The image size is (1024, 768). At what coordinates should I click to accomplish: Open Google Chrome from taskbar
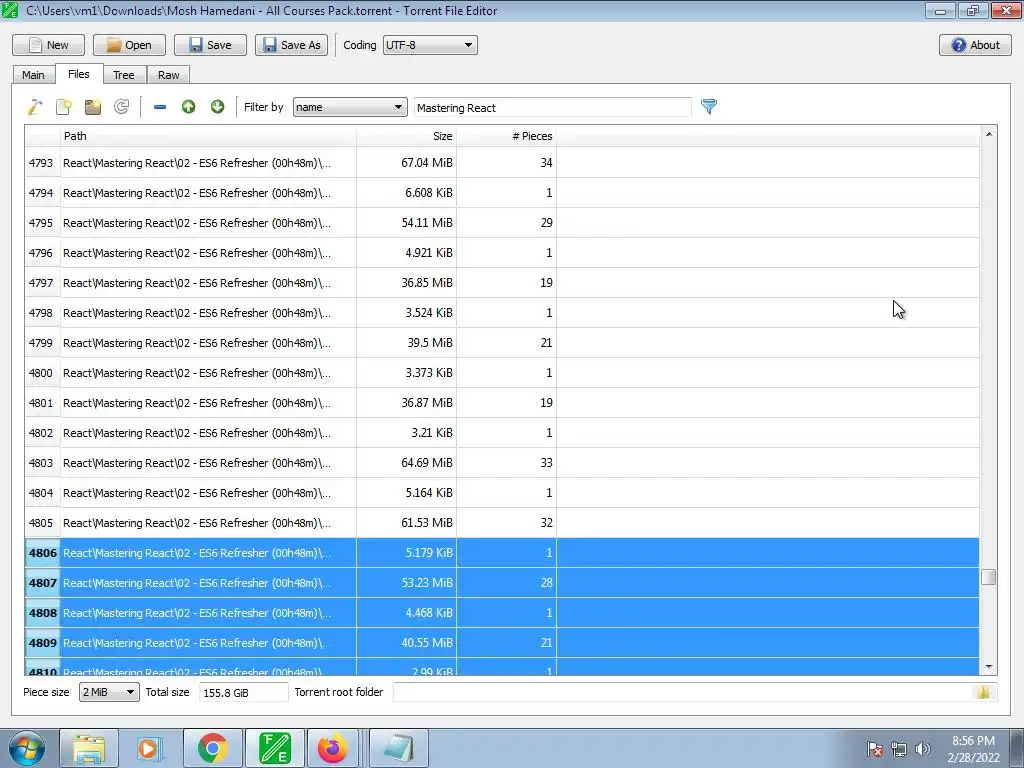tap(212, 748)
